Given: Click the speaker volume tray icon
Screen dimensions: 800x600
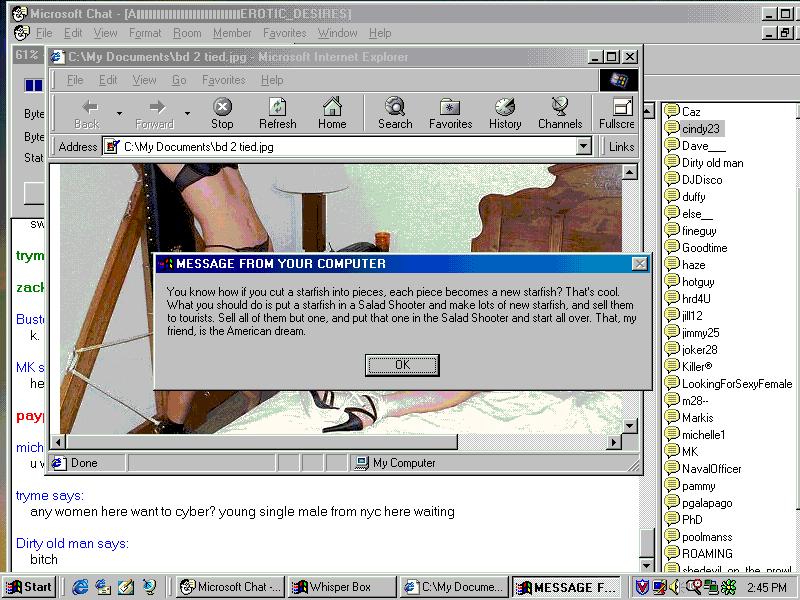Looking at the screenshot, I should click(x=674, y=587).
